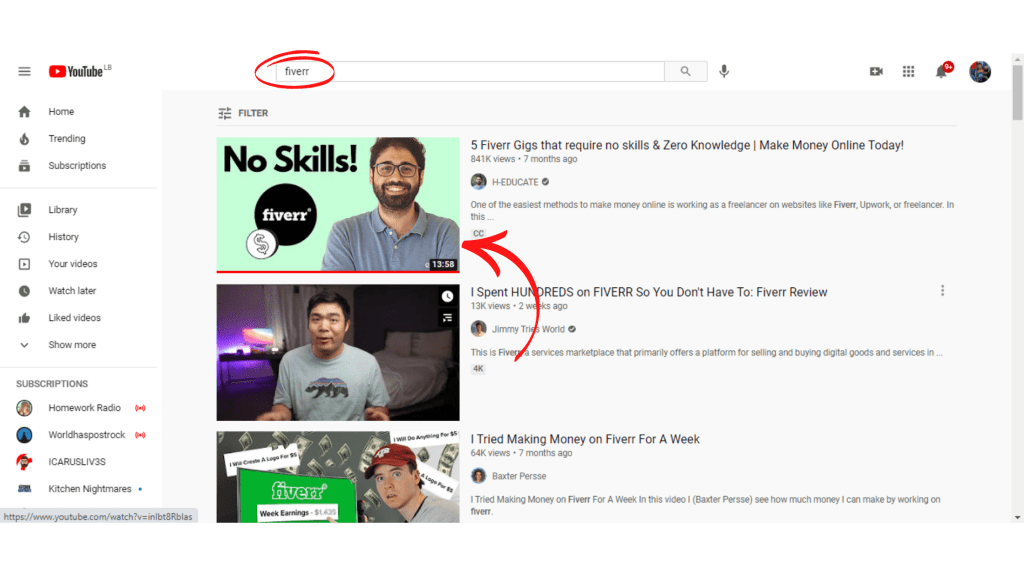The height and width of the screenshot is (576, 1024).
Task: Add Jimmy video to Watch later via clock overlay
Action: (447, 296)
